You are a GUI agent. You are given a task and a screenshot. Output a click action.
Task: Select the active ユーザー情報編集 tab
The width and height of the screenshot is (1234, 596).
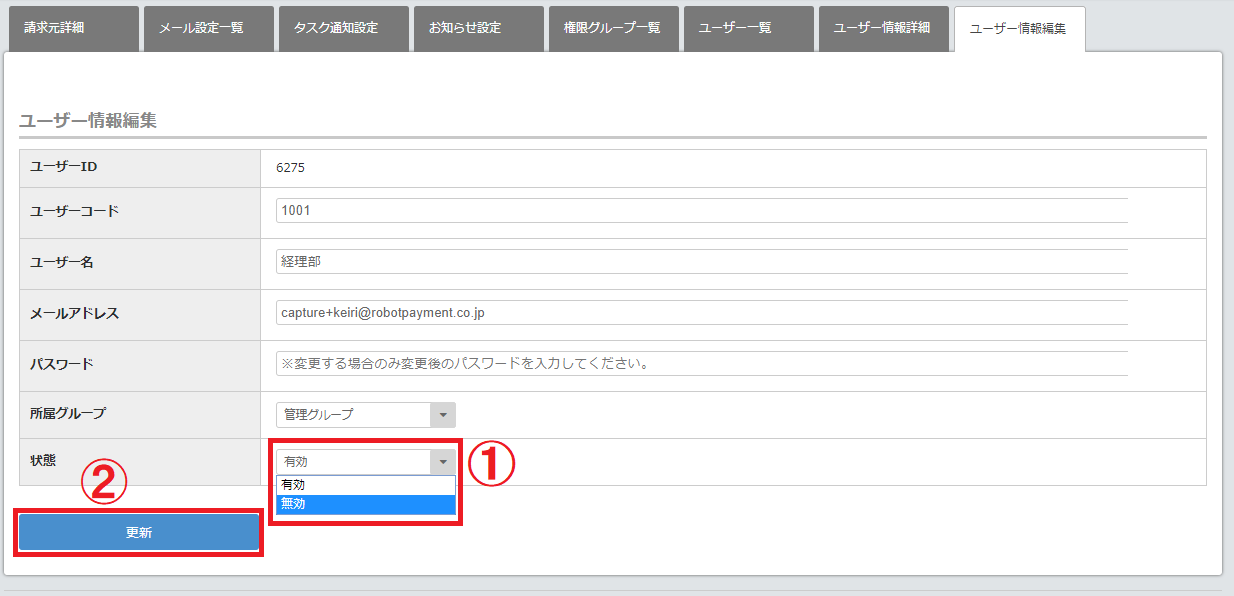(x=1018, y=28)
